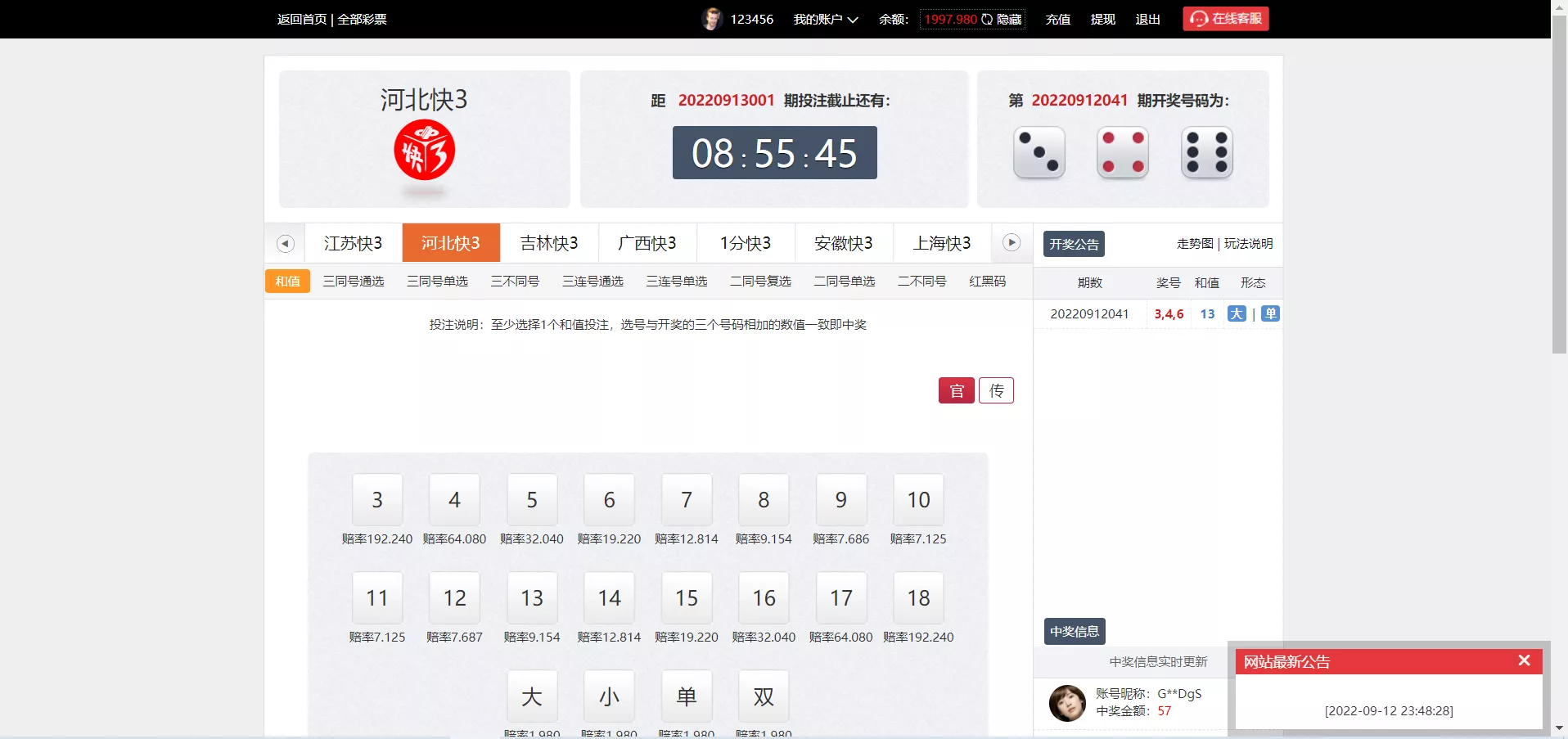Switch to 传 traditional betting mode
This screenshot has width=1568, height=739.
(996, 390)
